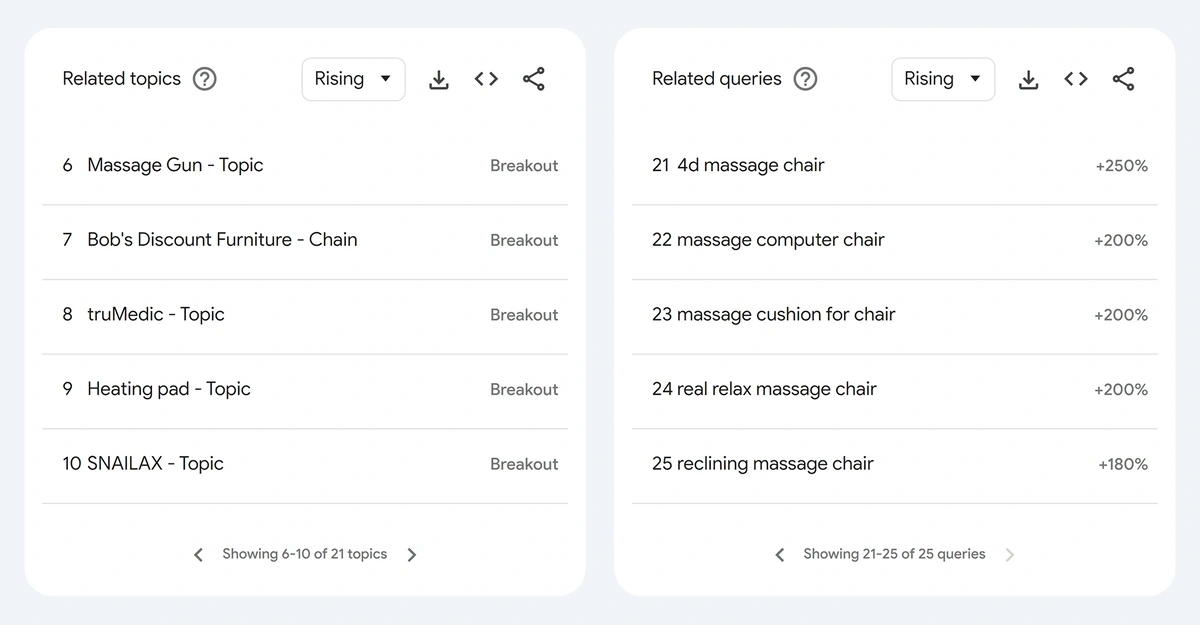This screenshot has width=1200, height=625.
Task: Select the SNAILAX topic row
Action: point(305,465)
